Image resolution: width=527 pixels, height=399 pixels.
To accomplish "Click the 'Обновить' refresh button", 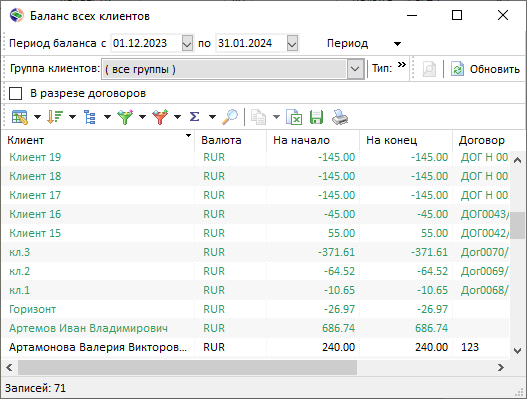I will coord(485,69).
